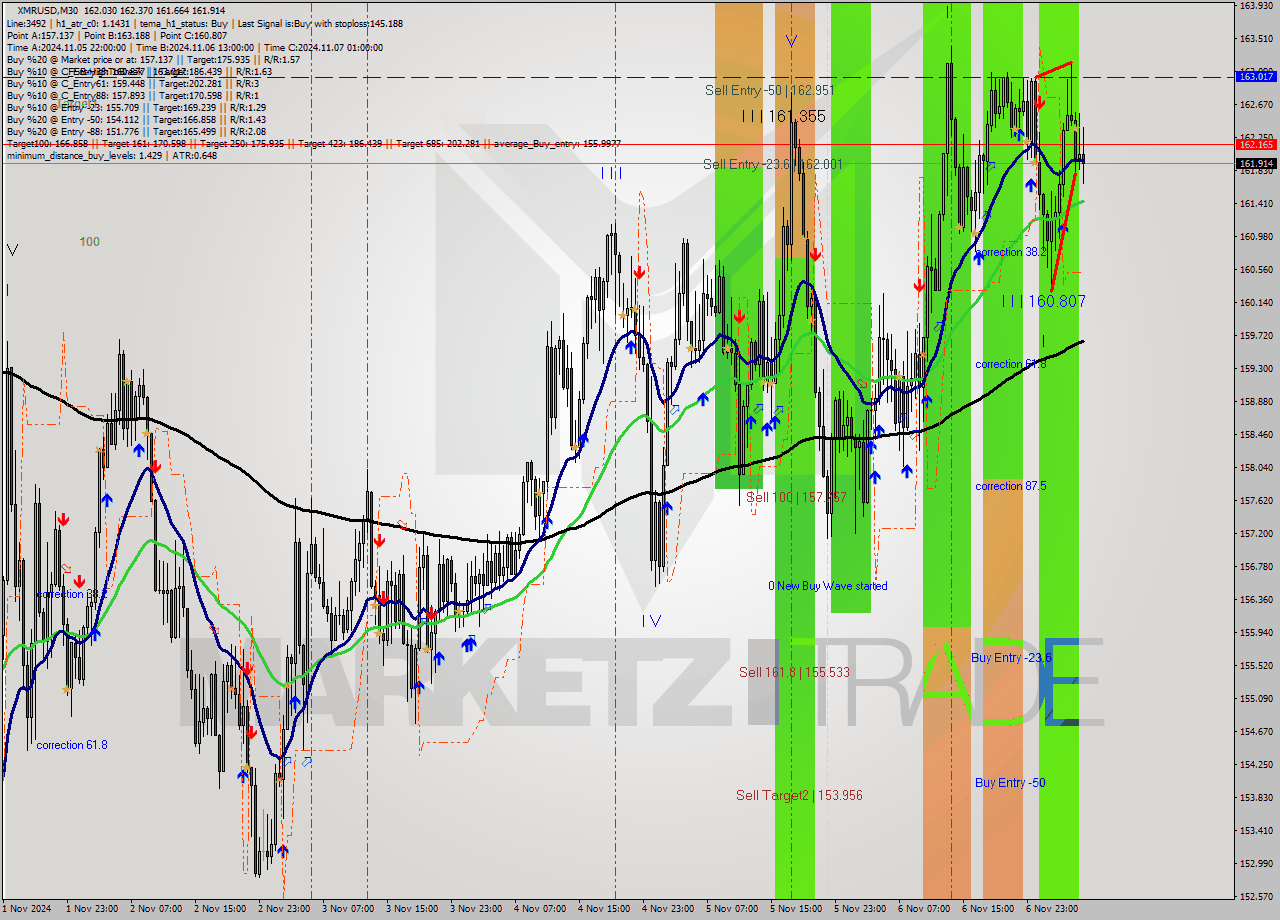Click the '1 Nov 2024' time label
The width and height of the screenshot is (1280, 920).
pos(25,909)
